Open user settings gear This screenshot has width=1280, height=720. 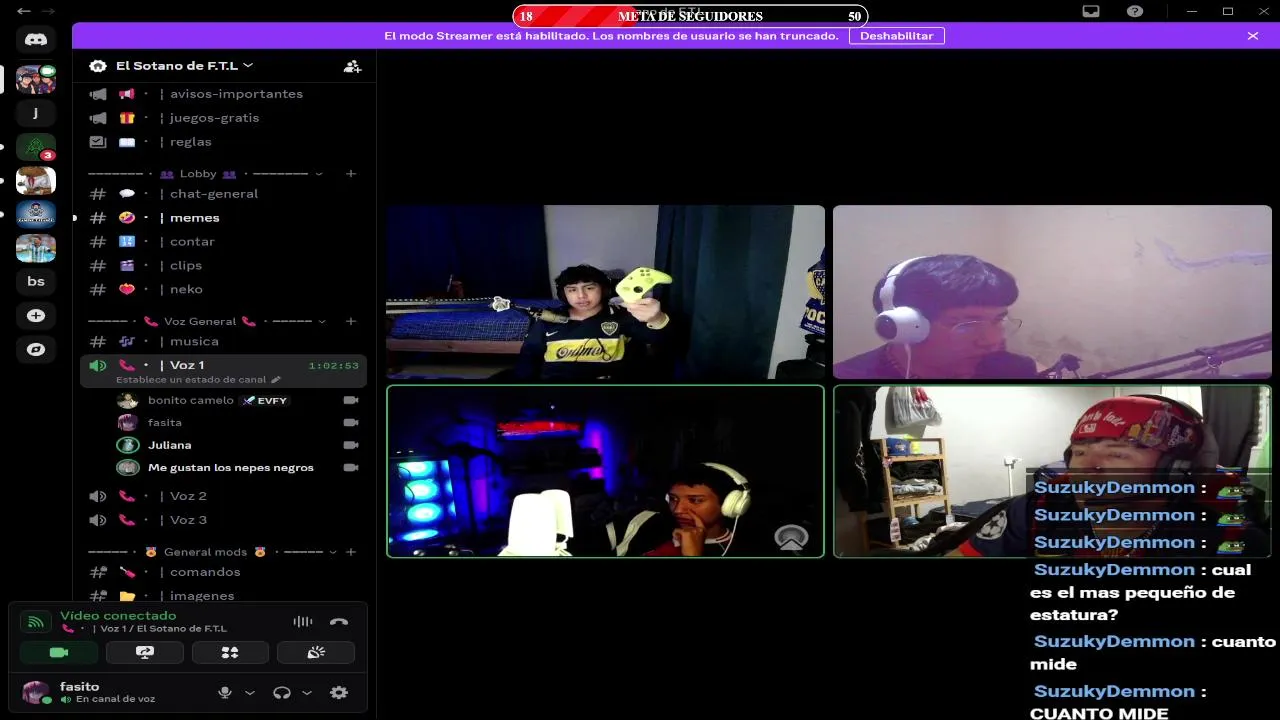[x=339, y=692]
